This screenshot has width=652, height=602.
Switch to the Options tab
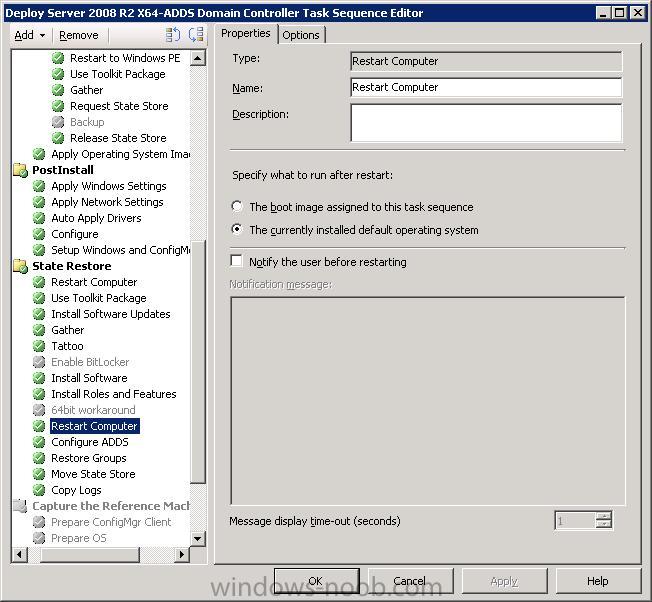(301, 35)
